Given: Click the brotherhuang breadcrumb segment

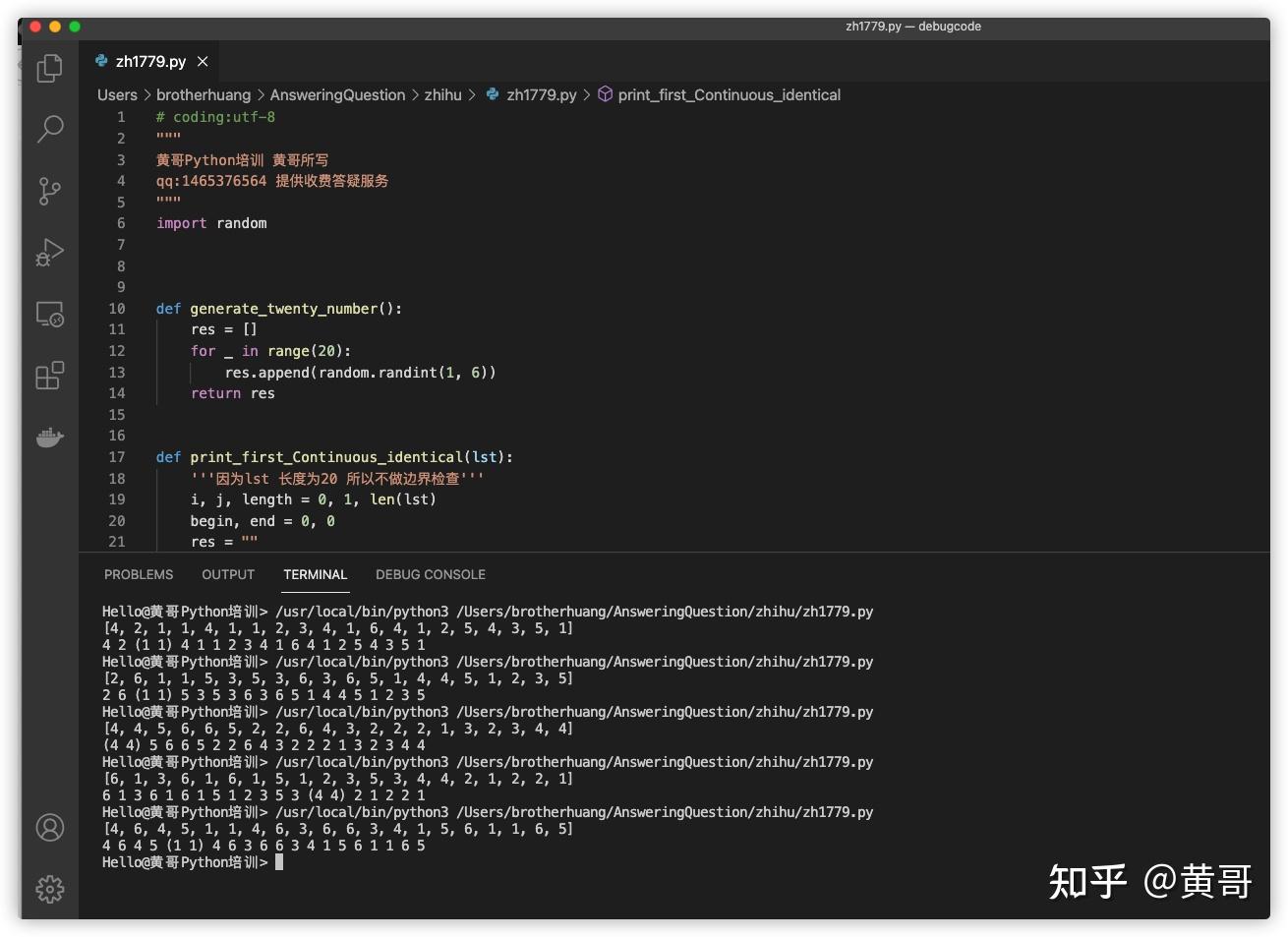Looking at the screenshot, I should pyautogui.click(x=204, y=94).
